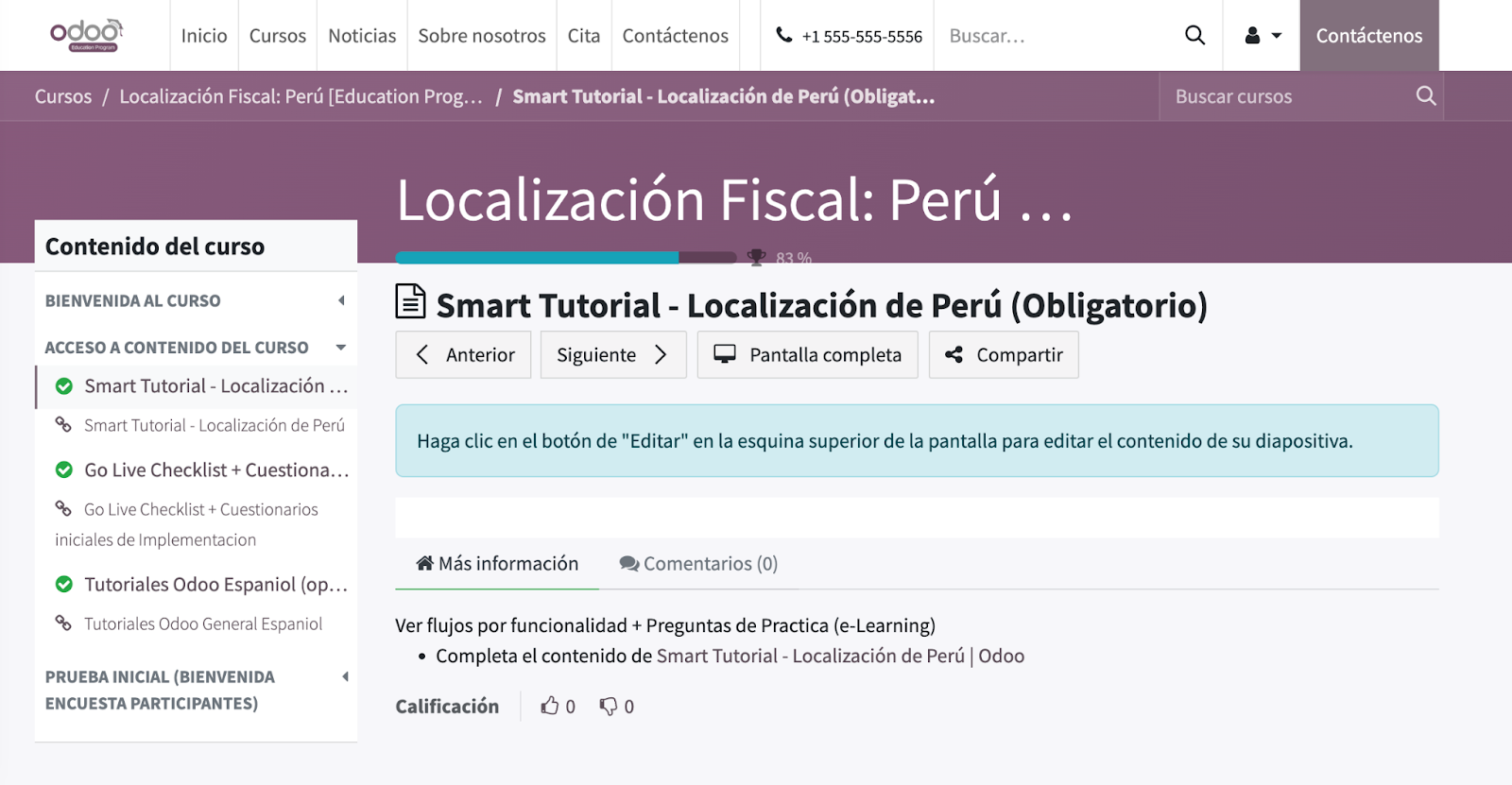The width and height of the screenshot is (1512, 785).
Task: Open the user account dropdown
Action: (x=1263, y=35)
